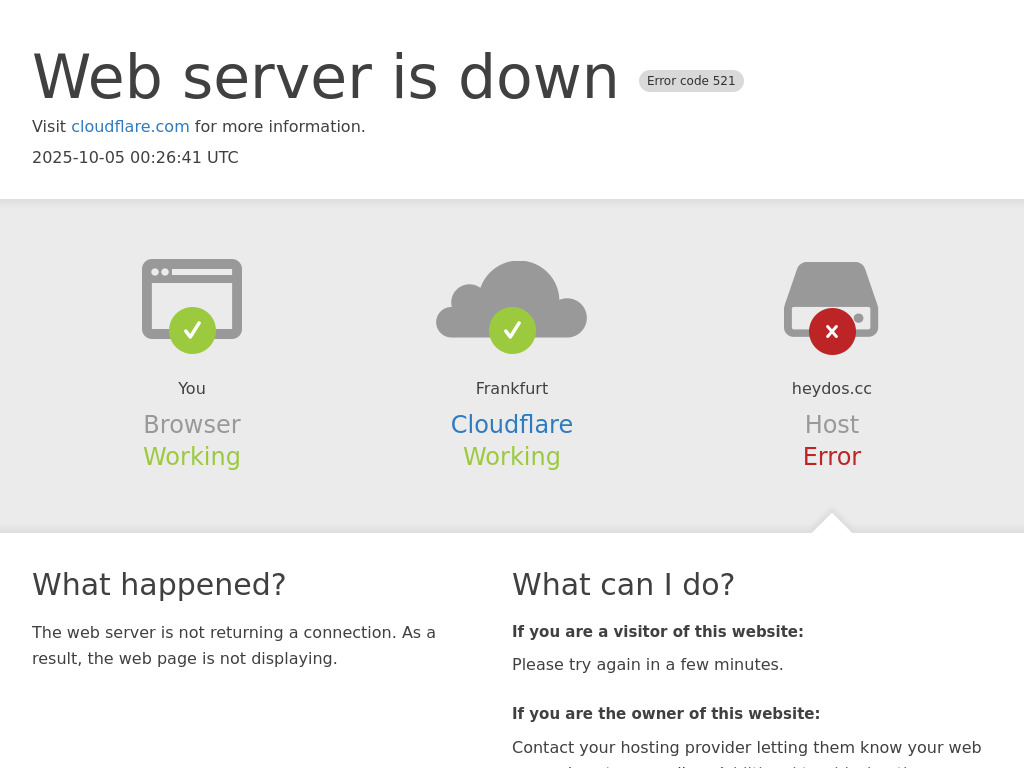Click the green checkmark on the cloud icon

tap(512, 330)
